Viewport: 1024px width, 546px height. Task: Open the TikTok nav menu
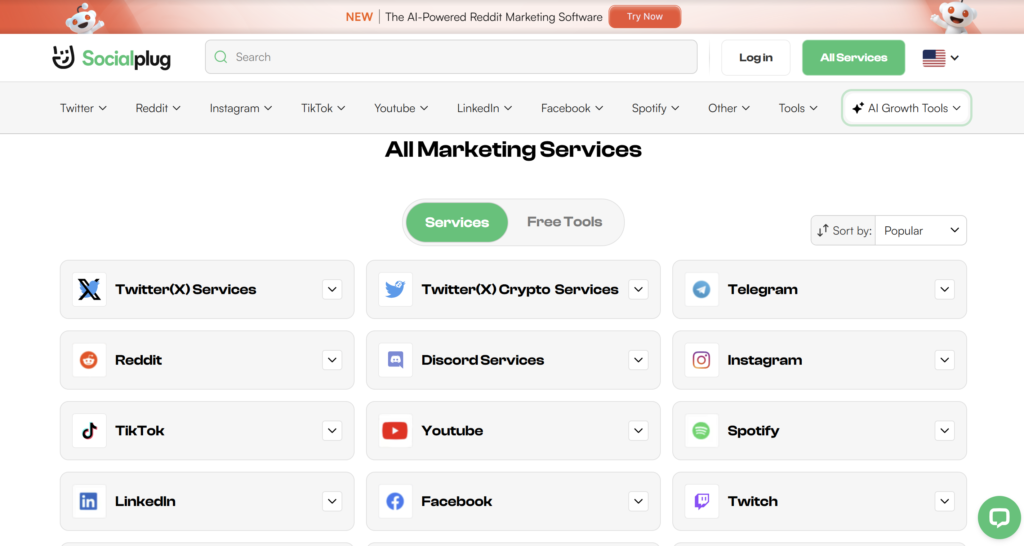tap(323, 108)
